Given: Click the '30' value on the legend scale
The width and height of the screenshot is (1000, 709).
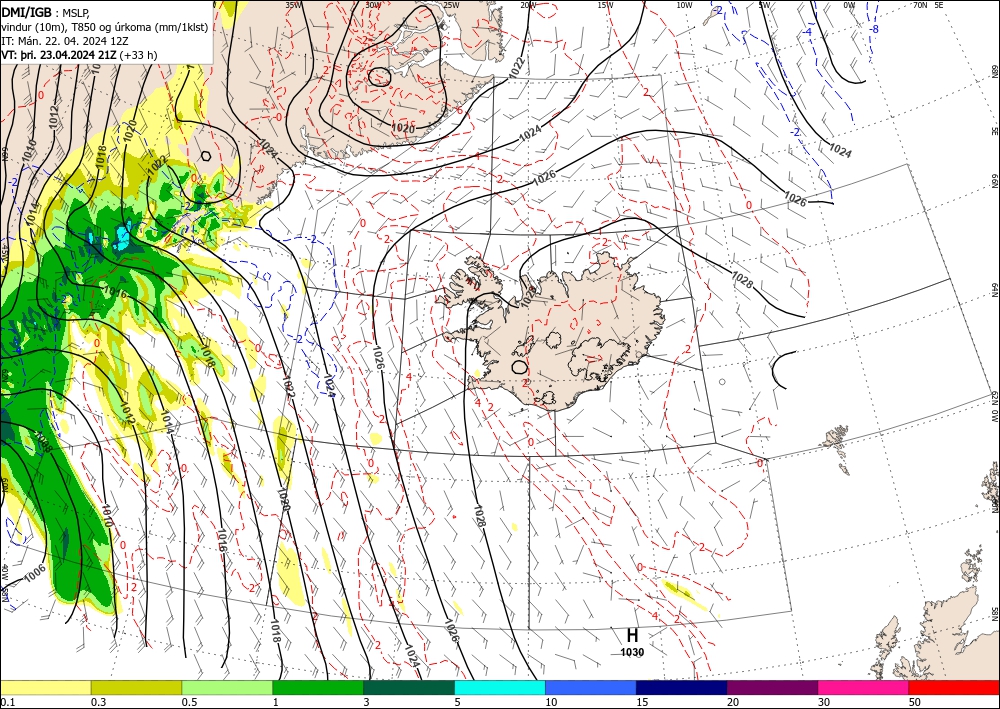Looking at the screenshot, I should [823, 702].
